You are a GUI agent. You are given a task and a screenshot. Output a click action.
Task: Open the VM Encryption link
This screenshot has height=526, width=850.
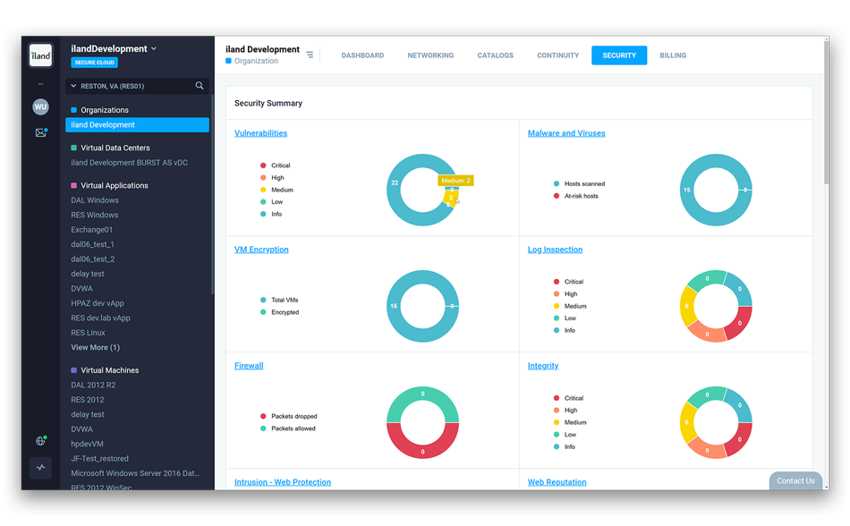coord(261,249)
